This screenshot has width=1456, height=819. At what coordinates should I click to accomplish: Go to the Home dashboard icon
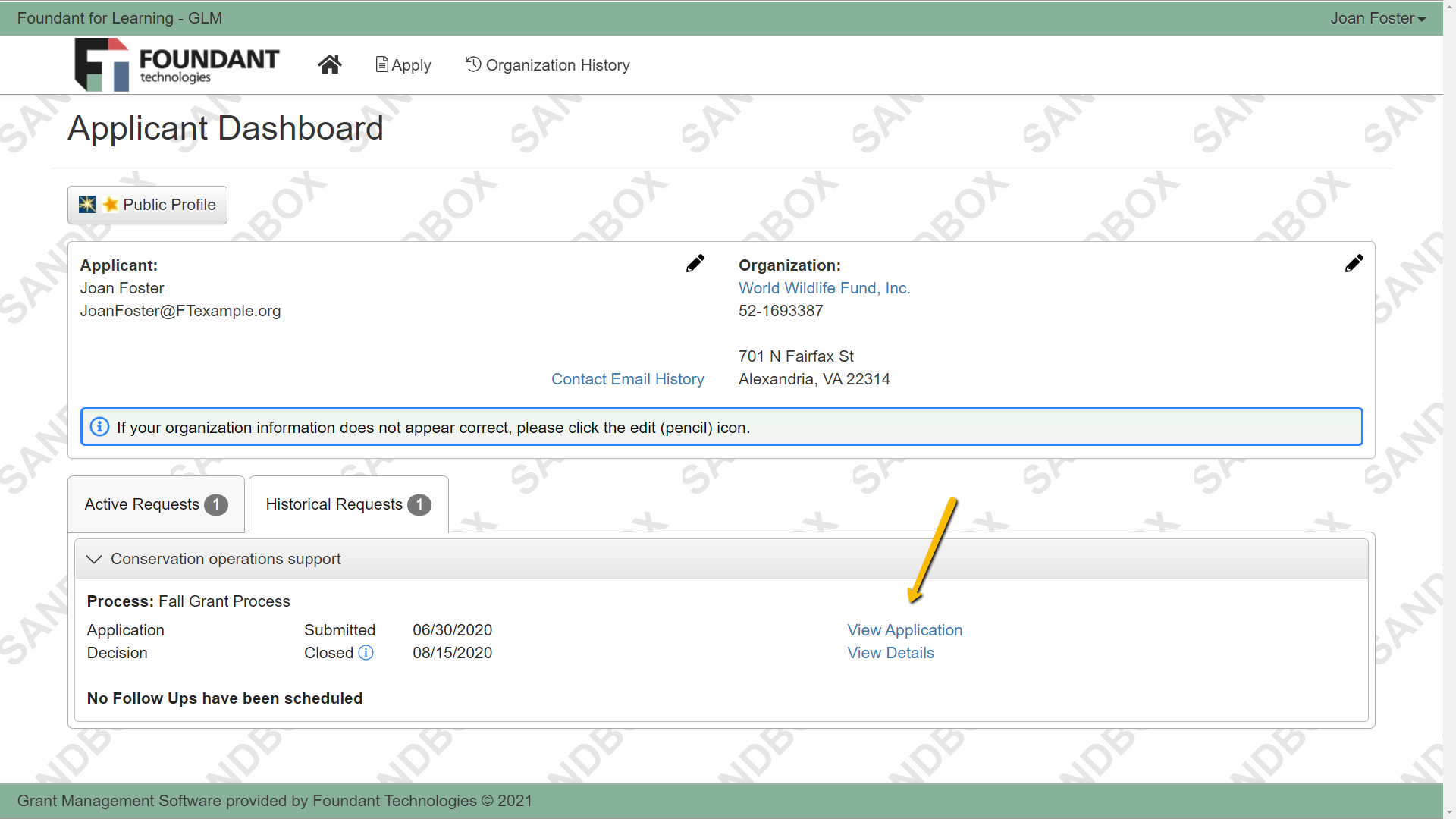pos(329,64)
